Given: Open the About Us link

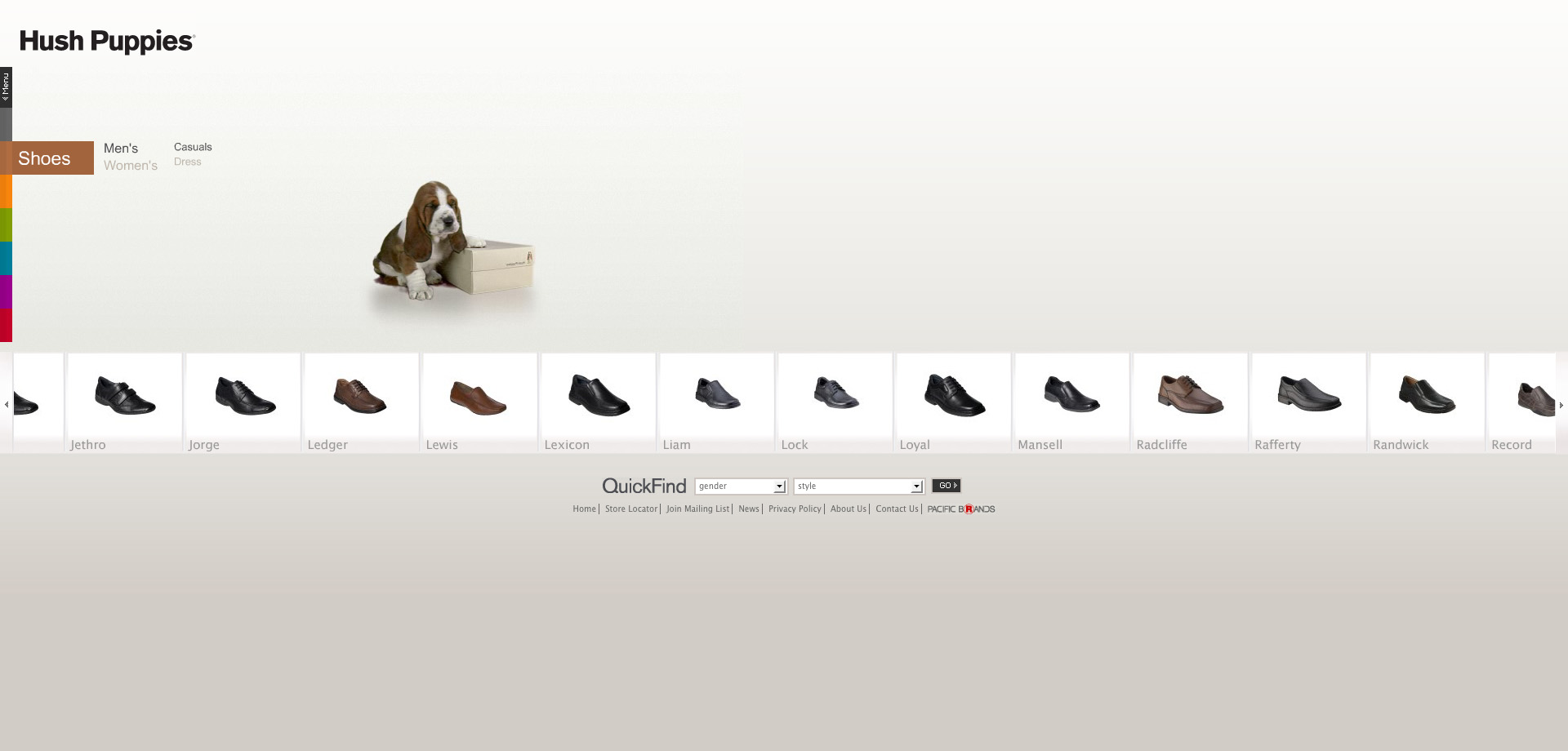Looking at the screenshot, I should 849,509.
